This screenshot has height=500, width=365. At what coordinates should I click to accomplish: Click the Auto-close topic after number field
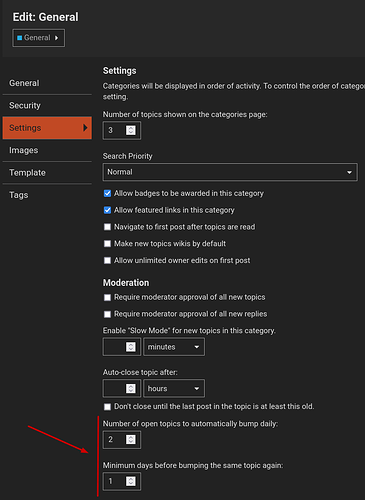[x=122, y=388]
